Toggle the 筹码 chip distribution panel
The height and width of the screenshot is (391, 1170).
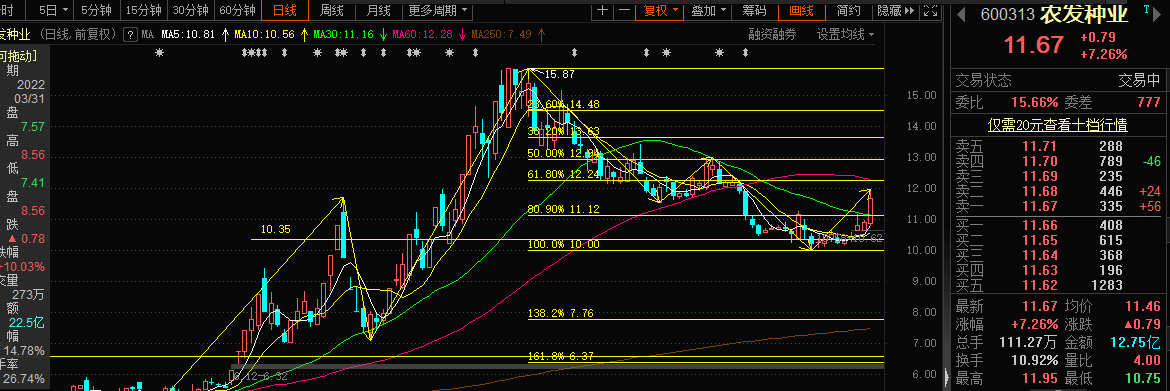coord(754,10)
